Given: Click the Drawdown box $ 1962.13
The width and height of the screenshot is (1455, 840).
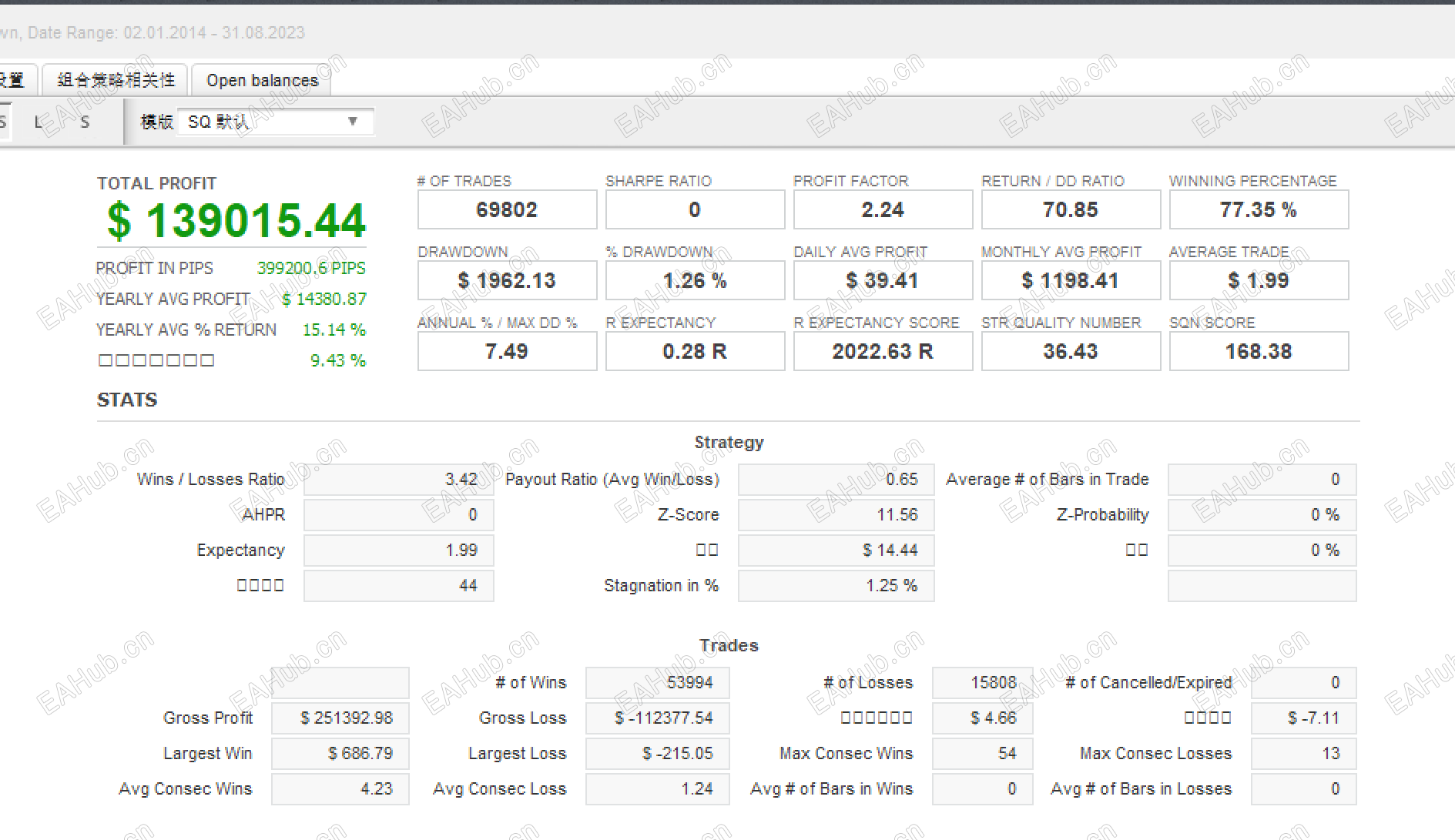Looking at the screenshot, I should coord(507,280).
